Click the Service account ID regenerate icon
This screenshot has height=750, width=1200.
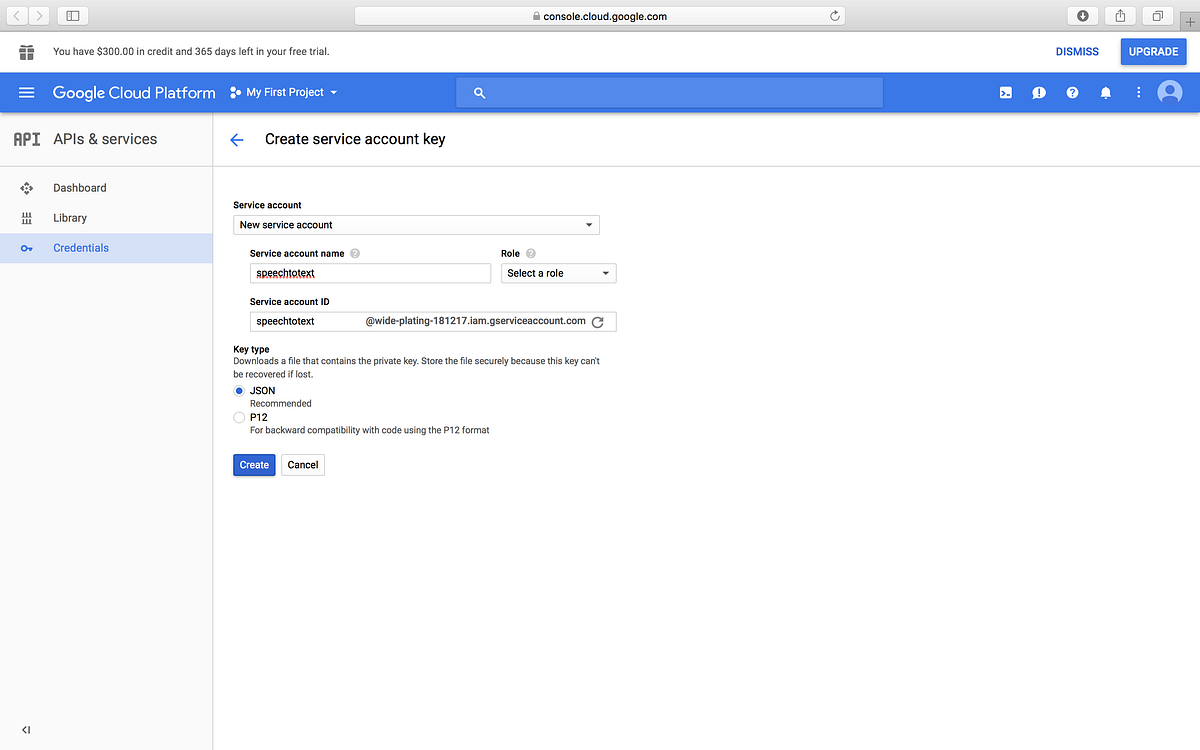(598, 322)
